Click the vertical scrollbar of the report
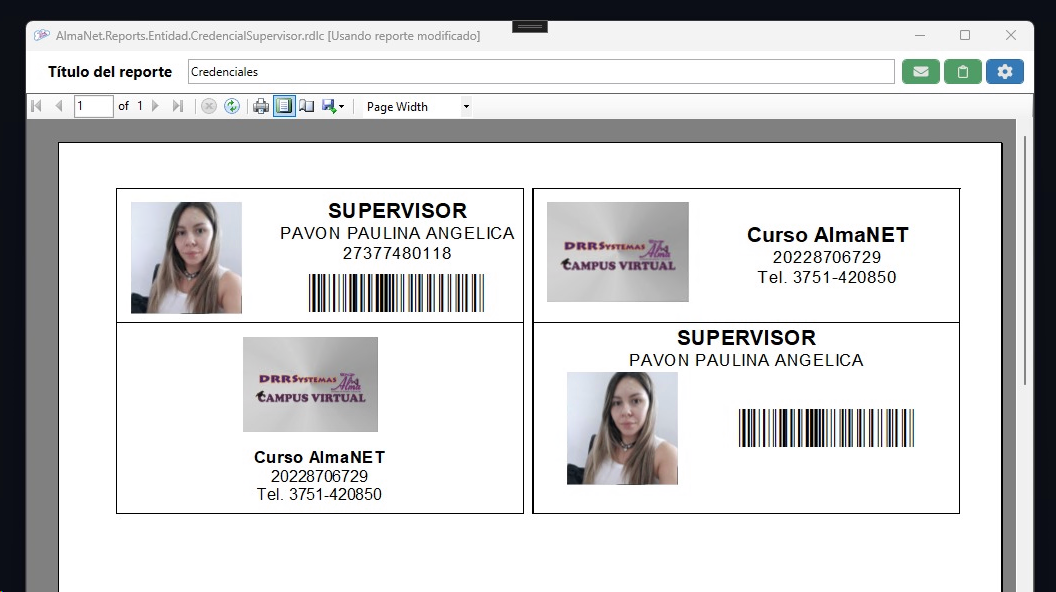Image resolution: width=1056 pixels, height=592 pixels. (x=1026, y=260)
